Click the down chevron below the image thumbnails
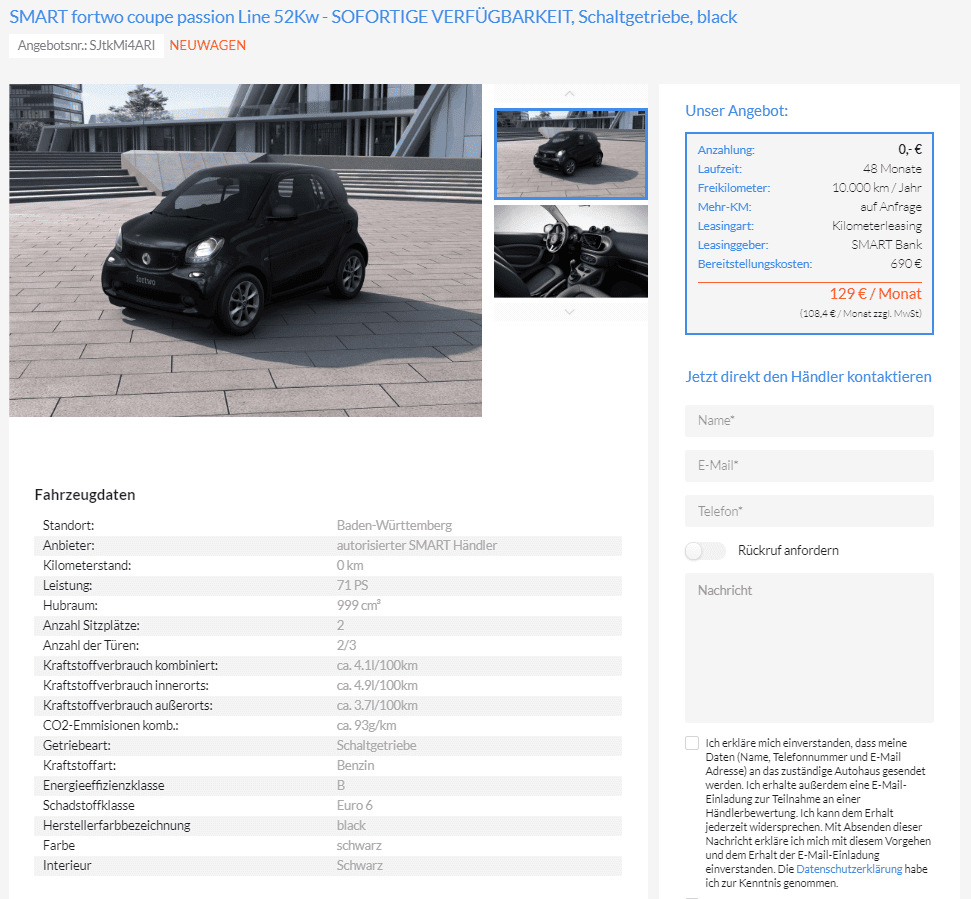 (x=570, y=312)
